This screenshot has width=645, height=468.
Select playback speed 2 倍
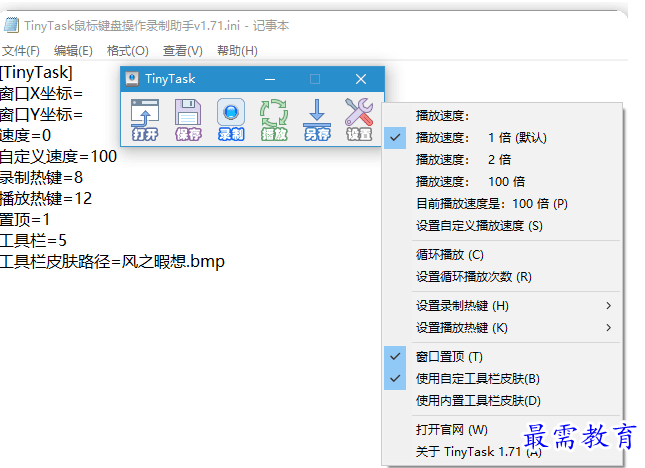click(x=502, y=160)
